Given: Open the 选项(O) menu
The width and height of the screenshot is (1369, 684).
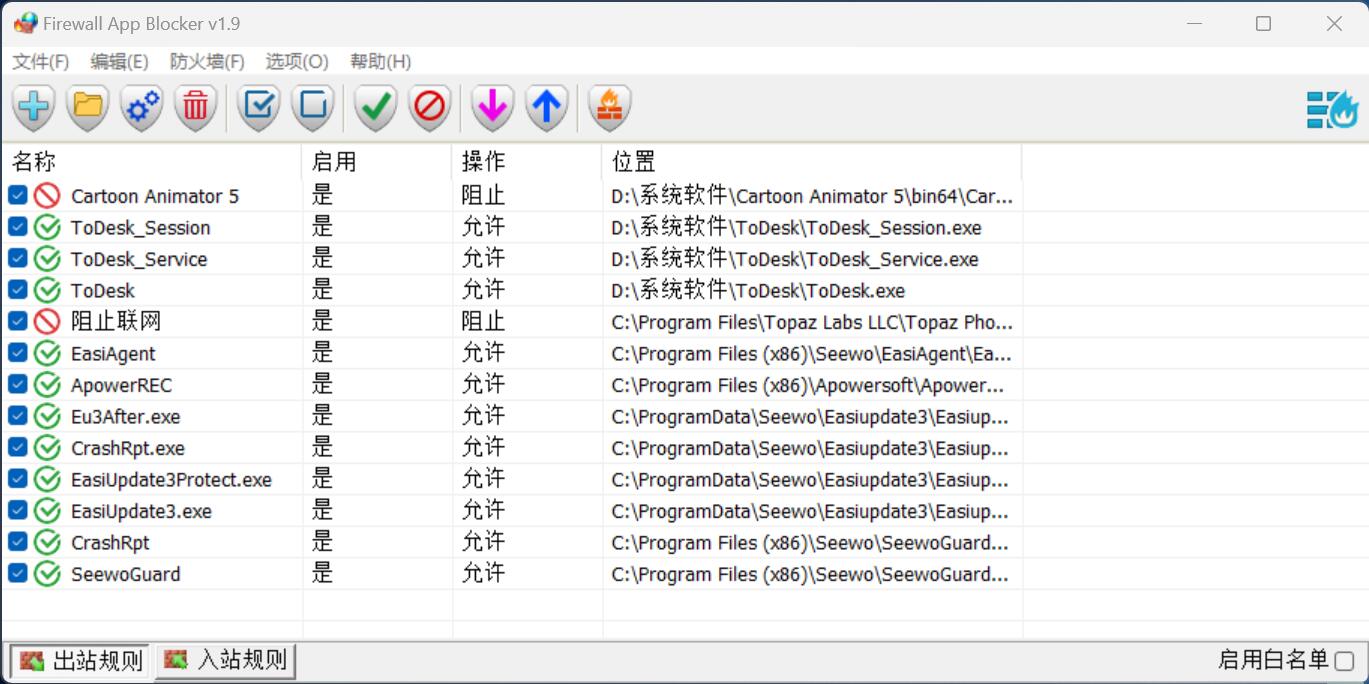Looking at the screenshot, I should point(296,62).
